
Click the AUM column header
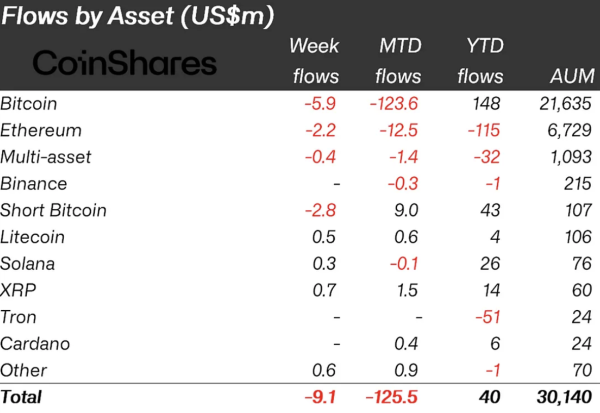pos(571,76)
